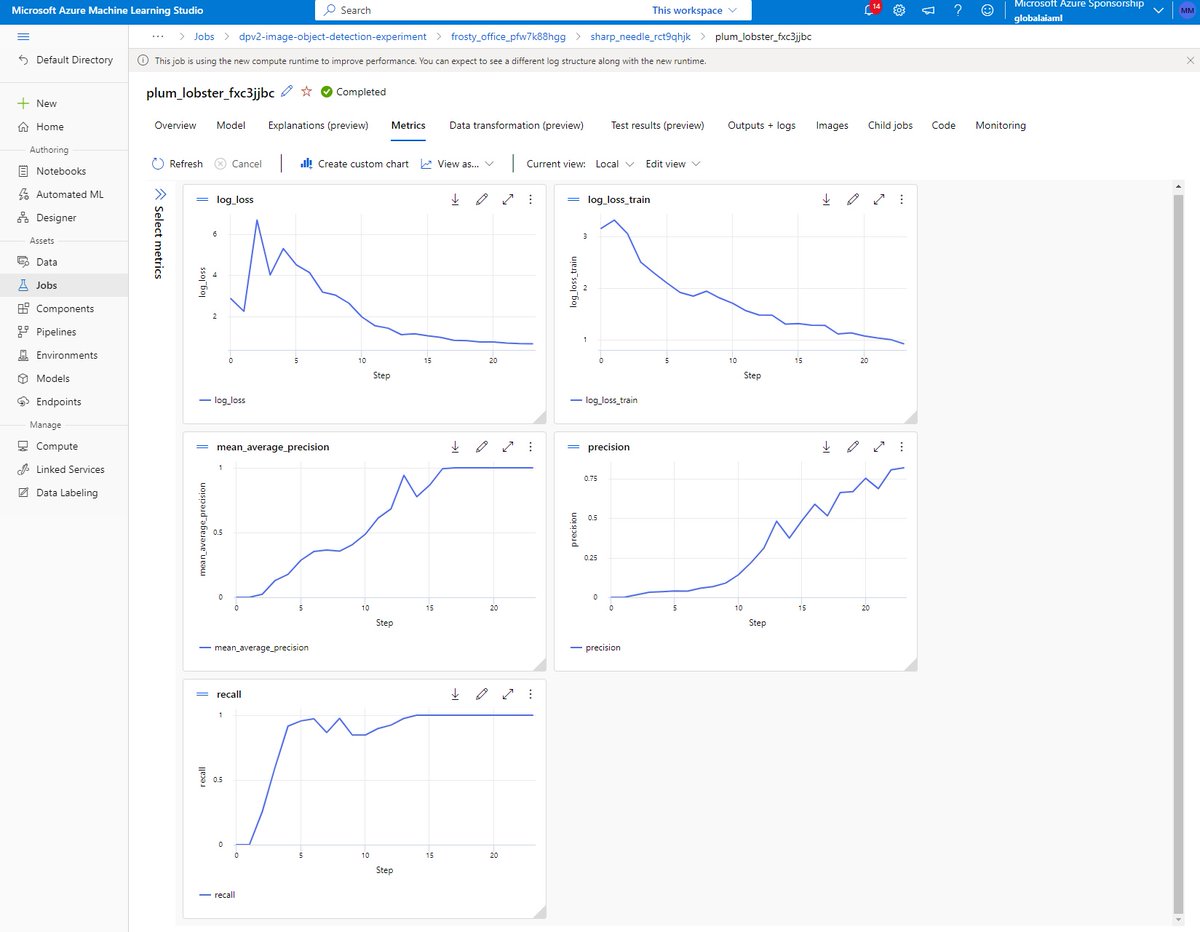Download the log_loss chart data
Image resolution: width=1200 pixels, height=932 pixels.
(455, 199)
